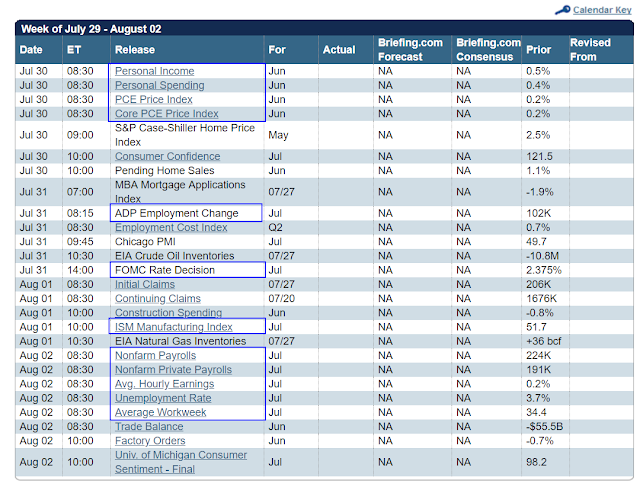This screenshot has width=640, height=490.
Task: Open the Avg. Hourly Earnings link
Action: [164, 384]
